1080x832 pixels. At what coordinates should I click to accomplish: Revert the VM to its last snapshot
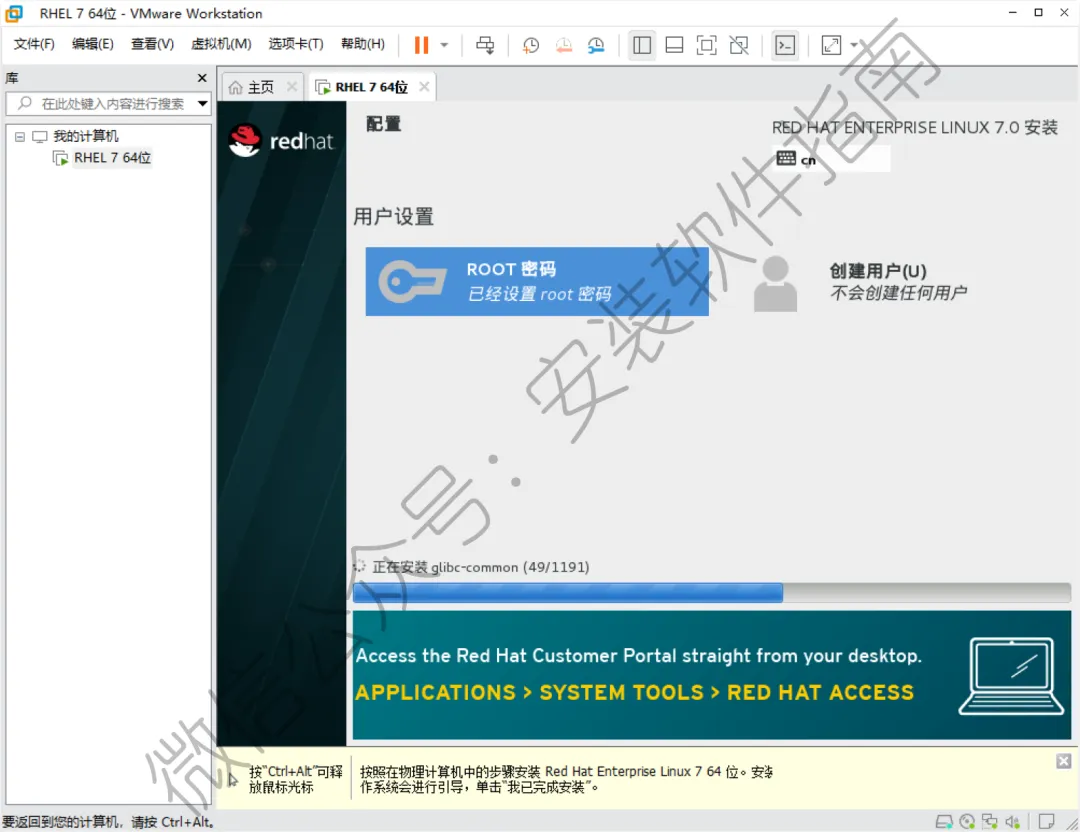(563, 45)
